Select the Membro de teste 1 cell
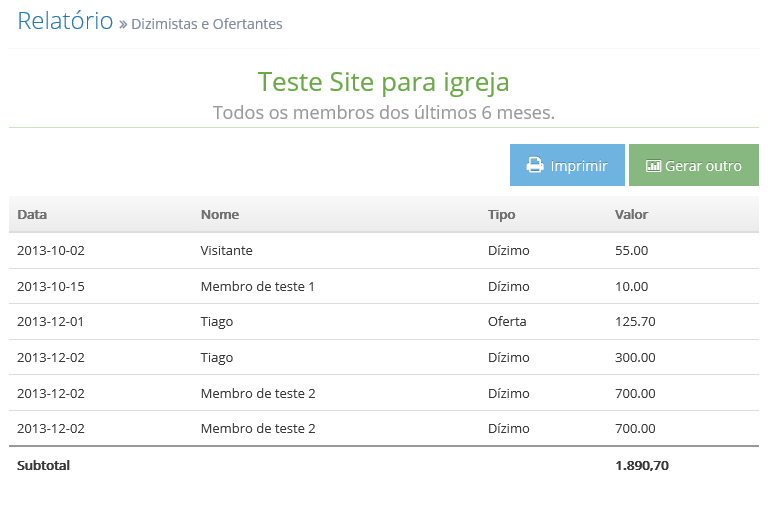The height and width of the screenshot is (511, 780). (257, 287)
